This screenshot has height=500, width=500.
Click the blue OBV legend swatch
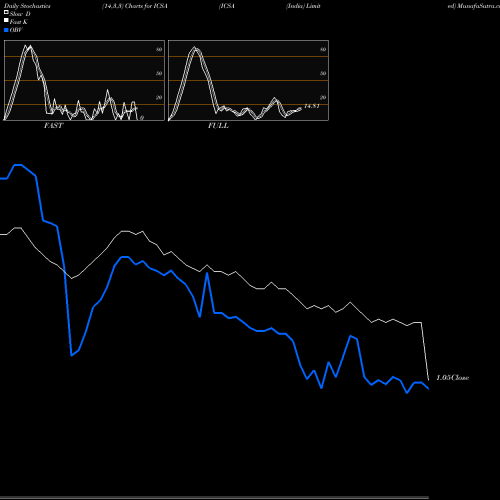[x=6, y=30]
